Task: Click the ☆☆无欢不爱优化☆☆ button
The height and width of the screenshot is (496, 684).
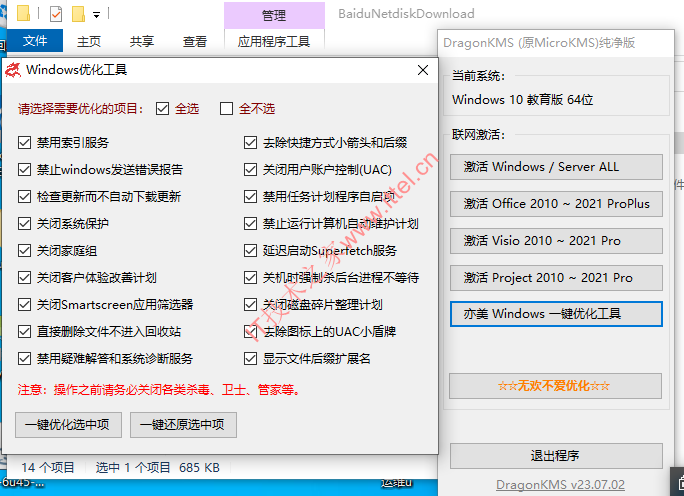Action: click(x=555, y=386)
